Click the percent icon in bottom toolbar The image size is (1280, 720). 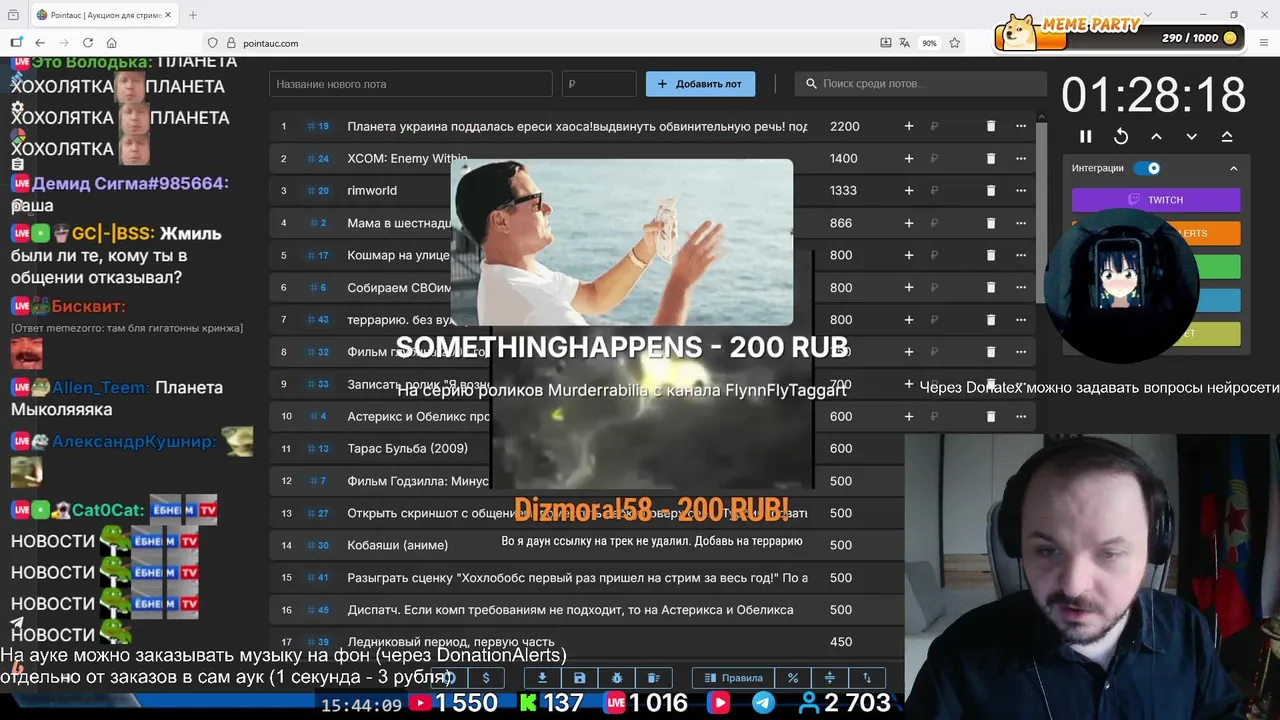[792, 677]
